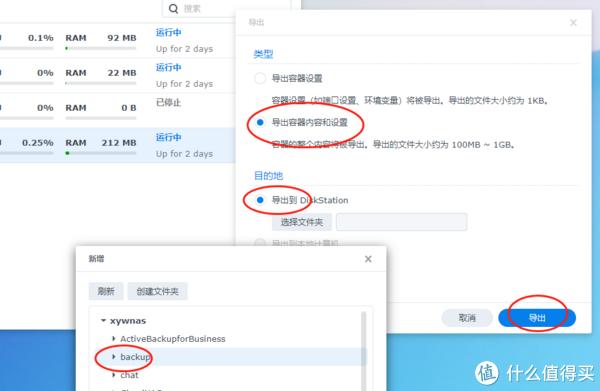This screenshot has width=600, height=391.
Task: Click the cancel button in export dialog
Action: point(467,318)
